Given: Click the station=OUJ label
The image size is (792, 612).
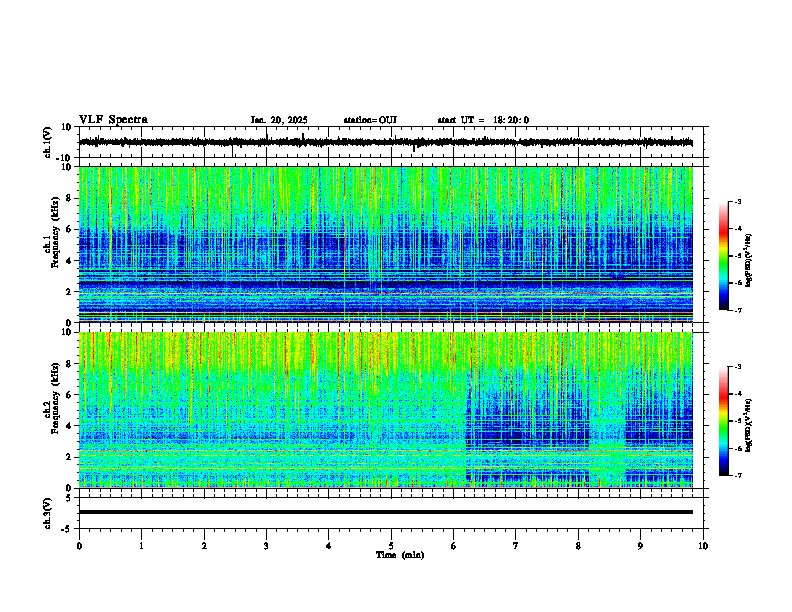Looking at the screenshot, I should click(370, 120).
